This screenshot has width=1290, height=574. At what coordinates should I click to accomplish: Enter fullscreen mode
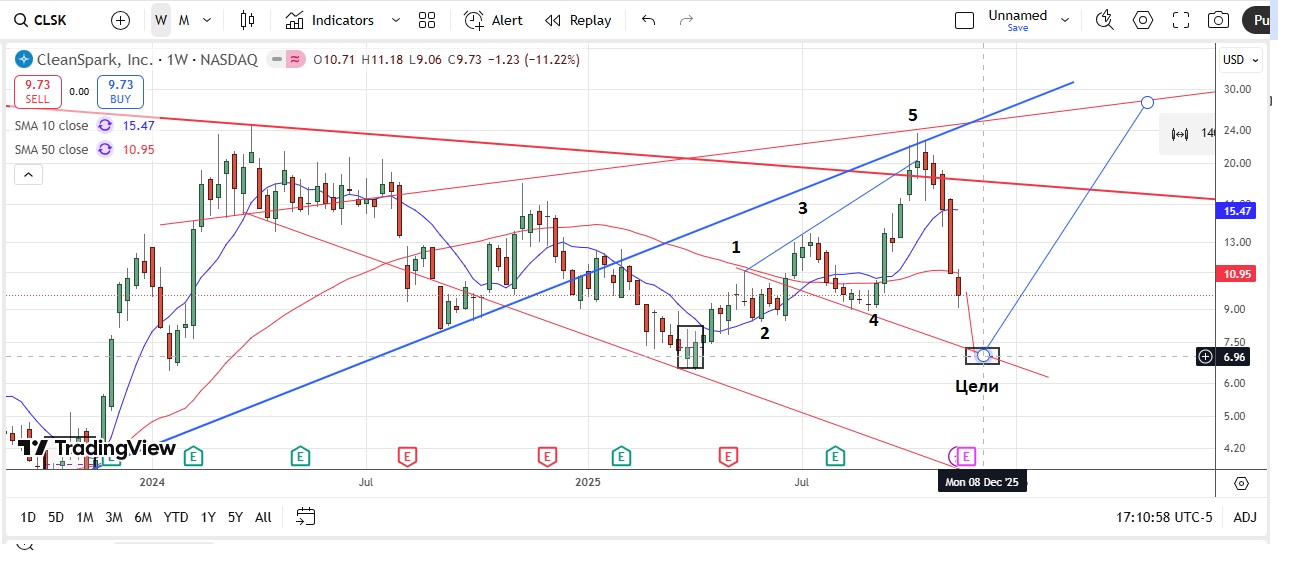(x=1180, y=20)
